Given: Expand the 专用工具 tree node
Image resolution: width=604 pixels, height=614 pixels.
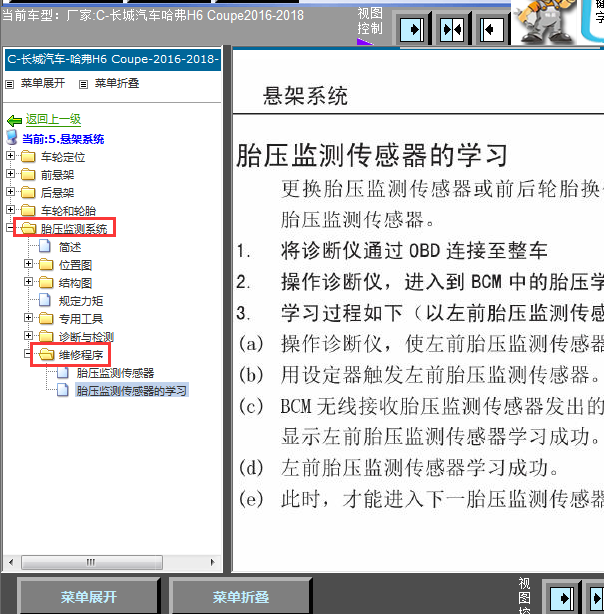Looking at the screenshot, I should tap(28, 318).
